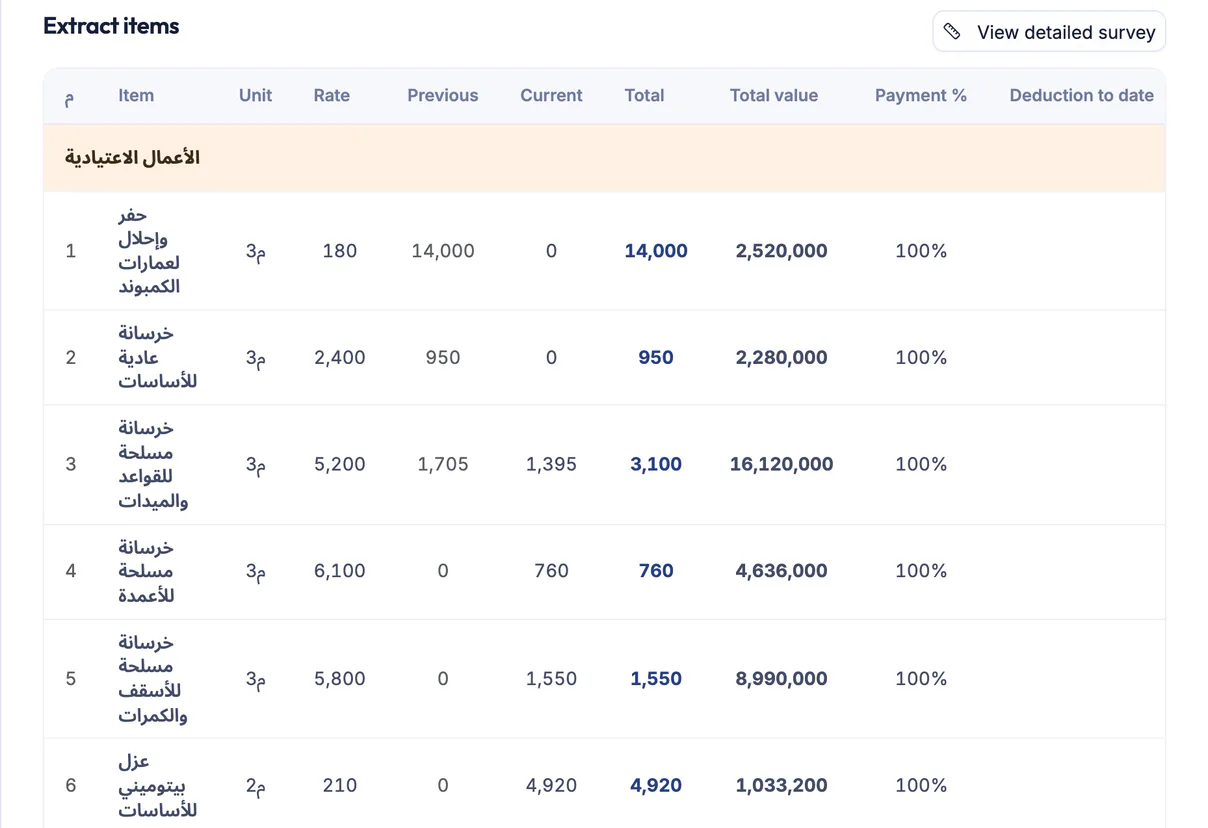Screen dimensions: 1208x828
Task: Select the bold total quantity 3,100
Action: (656, 464)
